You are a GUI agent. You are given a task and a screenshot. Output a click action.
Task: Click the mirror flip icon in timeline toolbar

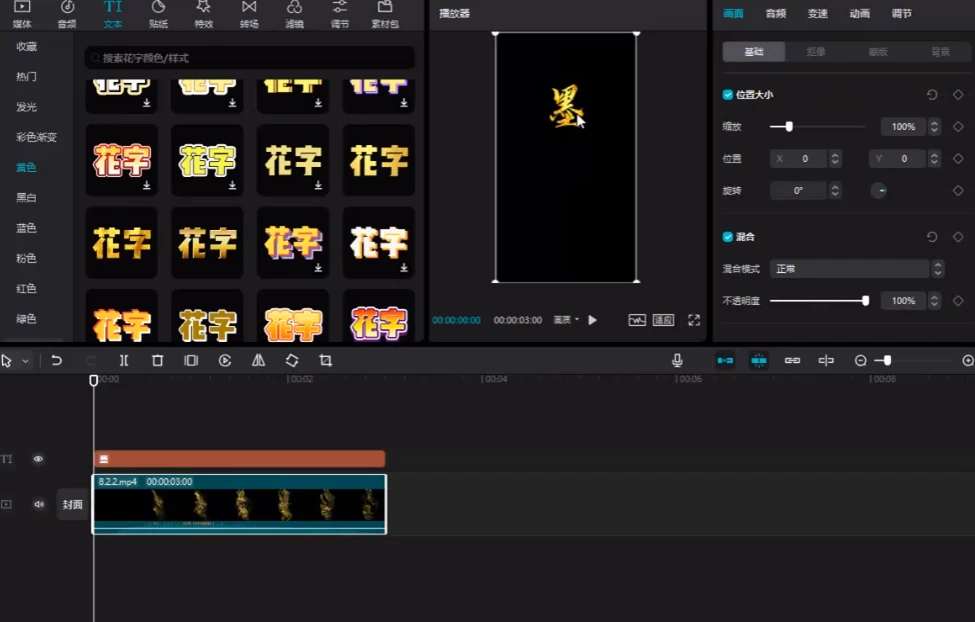pos(258,360)
